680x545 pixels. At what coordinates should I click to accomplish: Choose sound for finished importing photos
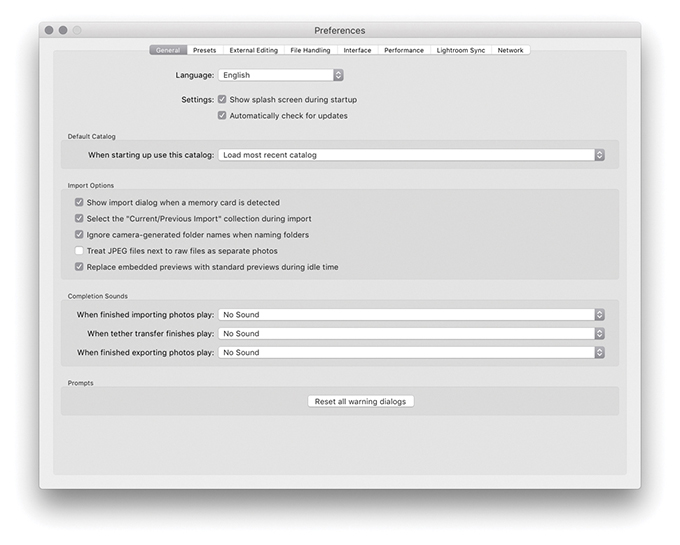click(411, 315)
